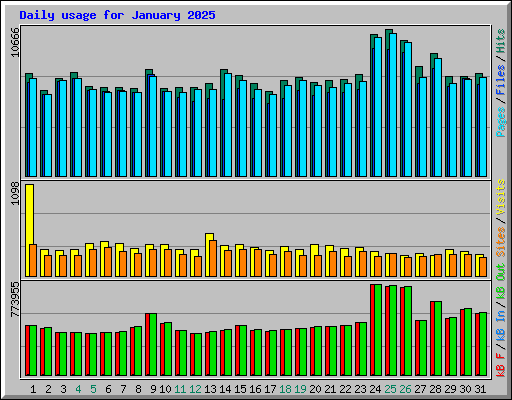
Task: Click the Sites / Visits legend text
Action: tap(501, 218)
